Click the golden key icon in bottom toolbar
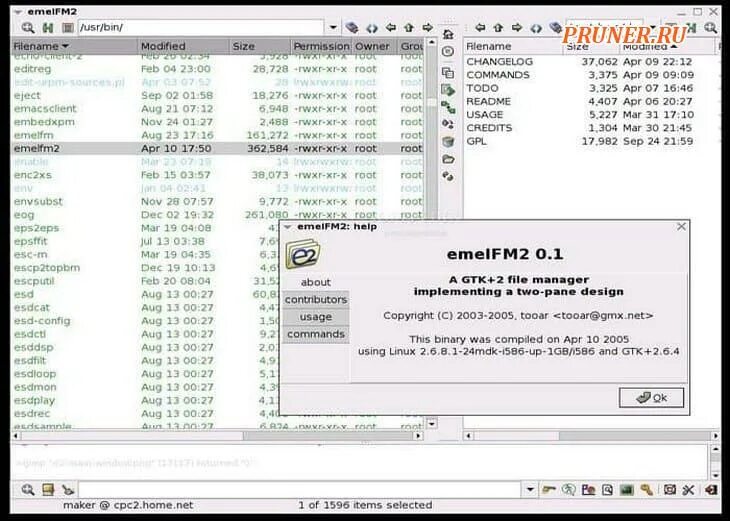 pyautogui.click(x=647, y=489)
